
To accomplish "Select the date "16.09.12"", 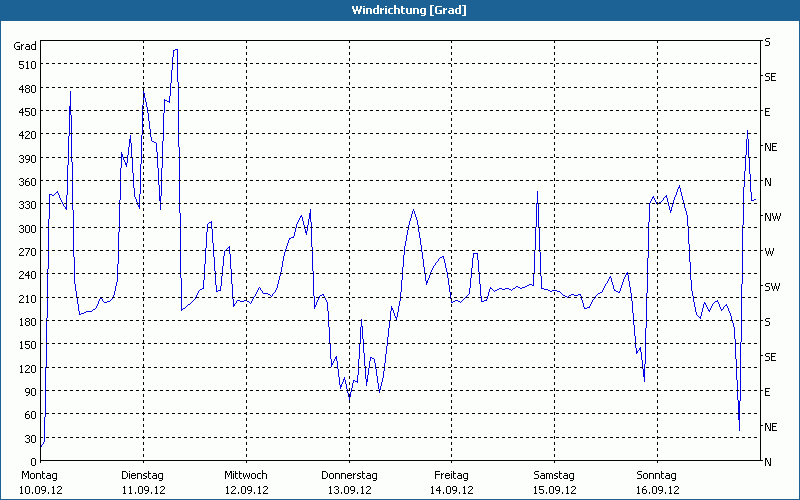I will 658,490.
